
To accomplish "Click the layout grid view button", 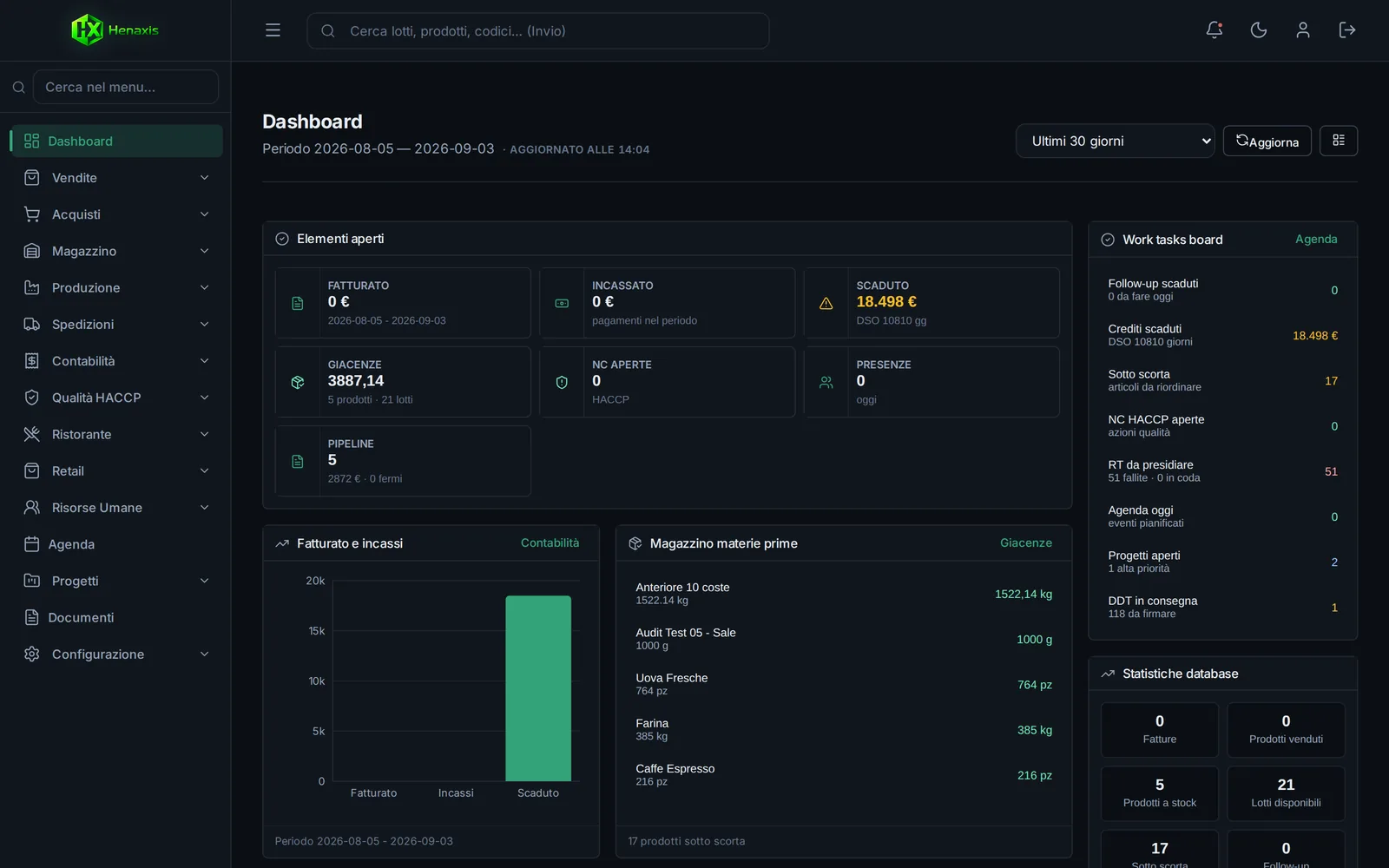I will point(1339,141).
